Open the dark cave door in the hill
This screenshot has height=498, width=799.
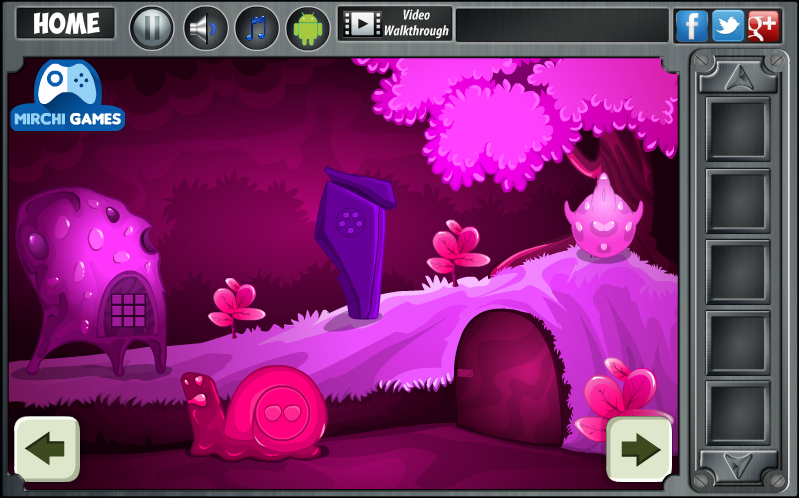pos(511,377)
